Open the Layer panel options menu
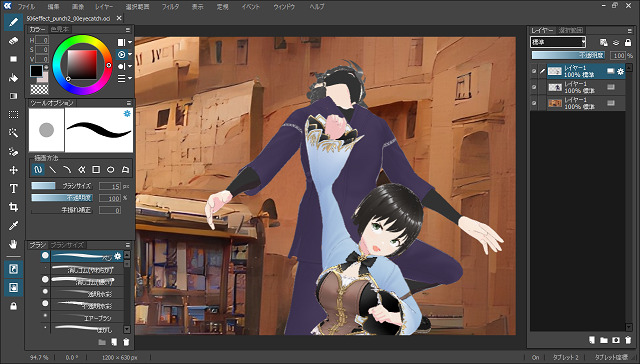This screenshot has height=364, width=640. point(629,31)
